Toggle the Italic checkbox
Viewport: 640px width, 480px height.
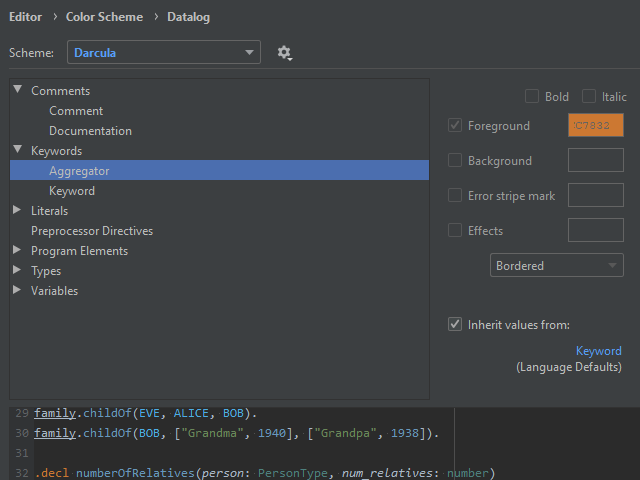(x=589, y=96)
